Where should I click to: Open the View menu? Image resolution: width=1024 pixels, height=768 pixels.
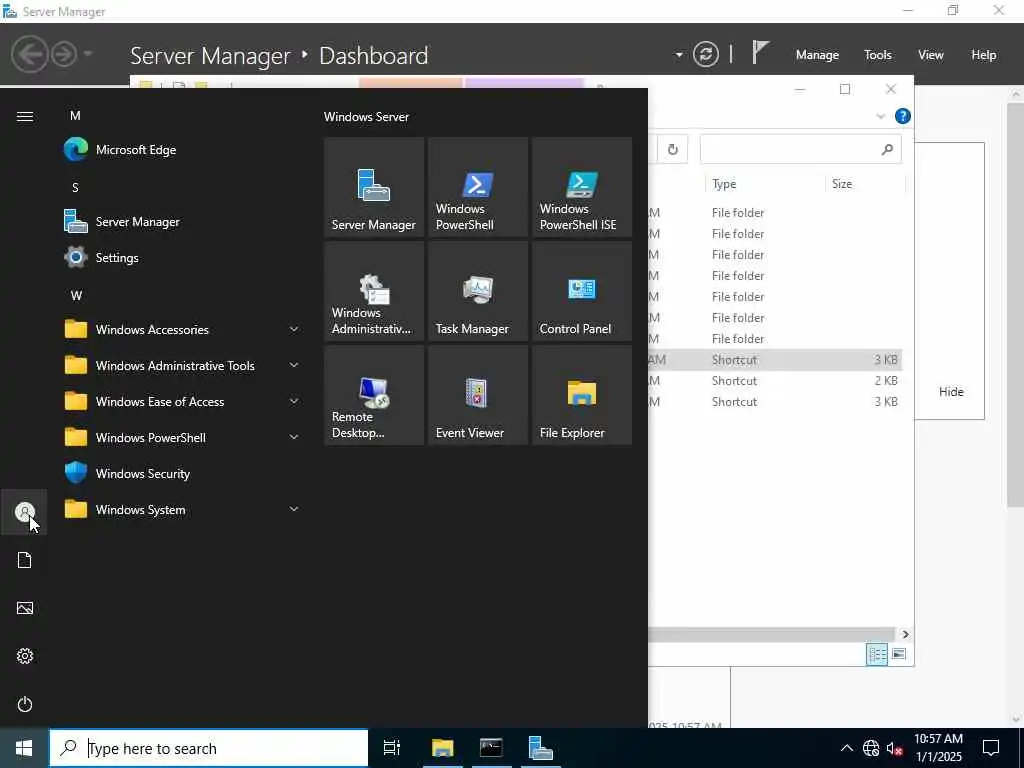930,55
